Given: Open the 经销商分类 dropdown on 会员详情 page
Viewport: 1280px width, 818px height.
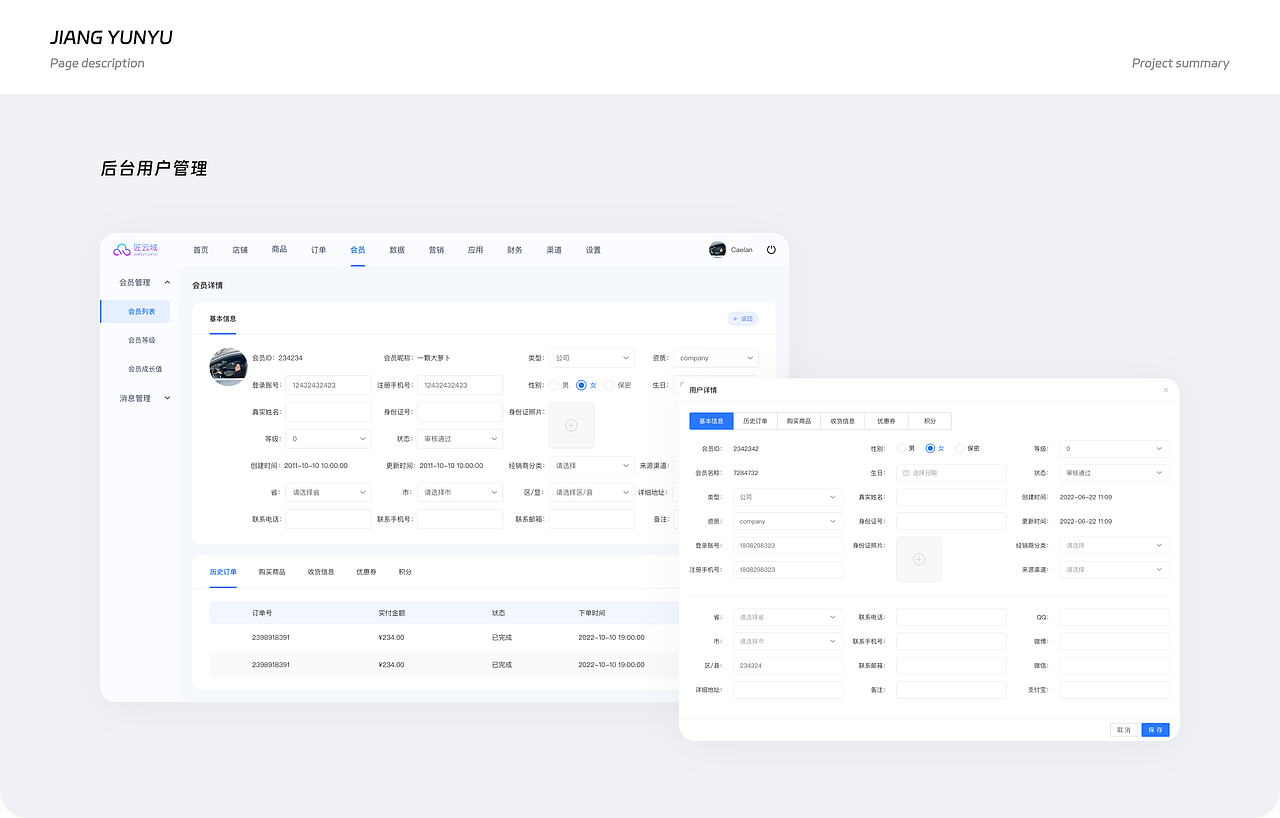Looking at the screenshot, I should point(591,466).
